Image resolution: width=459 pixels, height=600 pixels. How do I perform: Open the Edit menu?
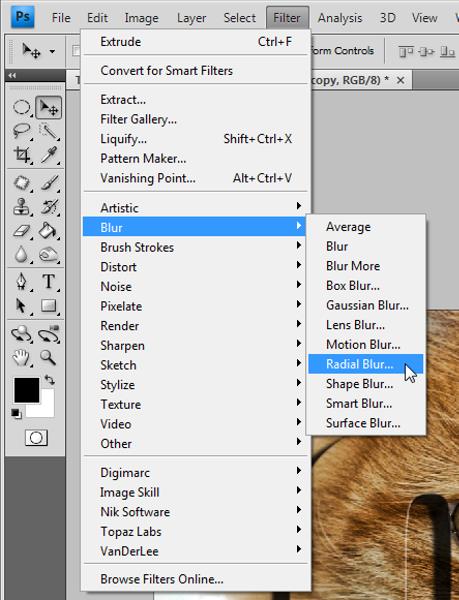[97, 18]
